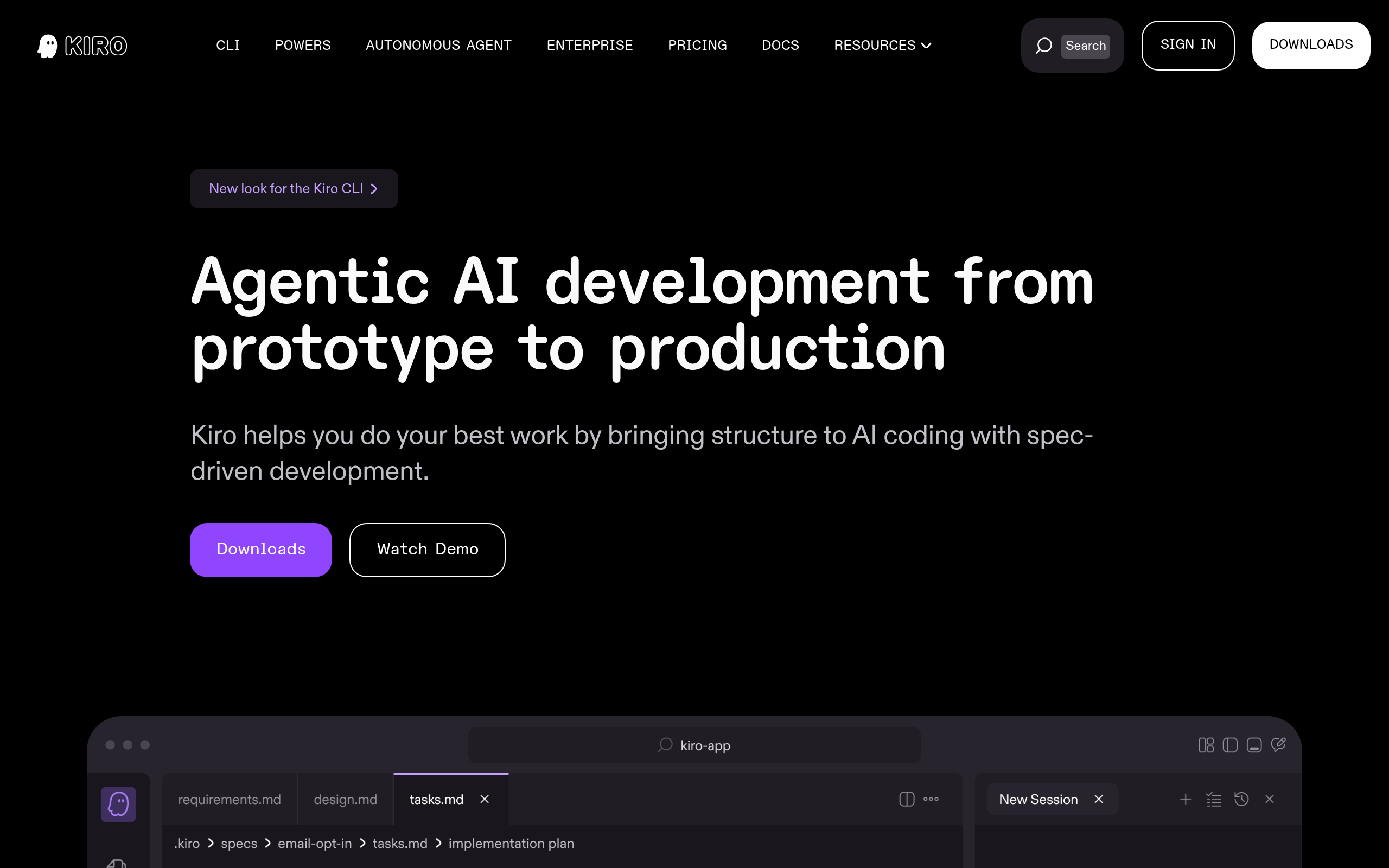Click the Watch Demo button
Image resolution: width=1389 pixels, height=868 pixels.
pyautogui.click(x=427, y=550)
